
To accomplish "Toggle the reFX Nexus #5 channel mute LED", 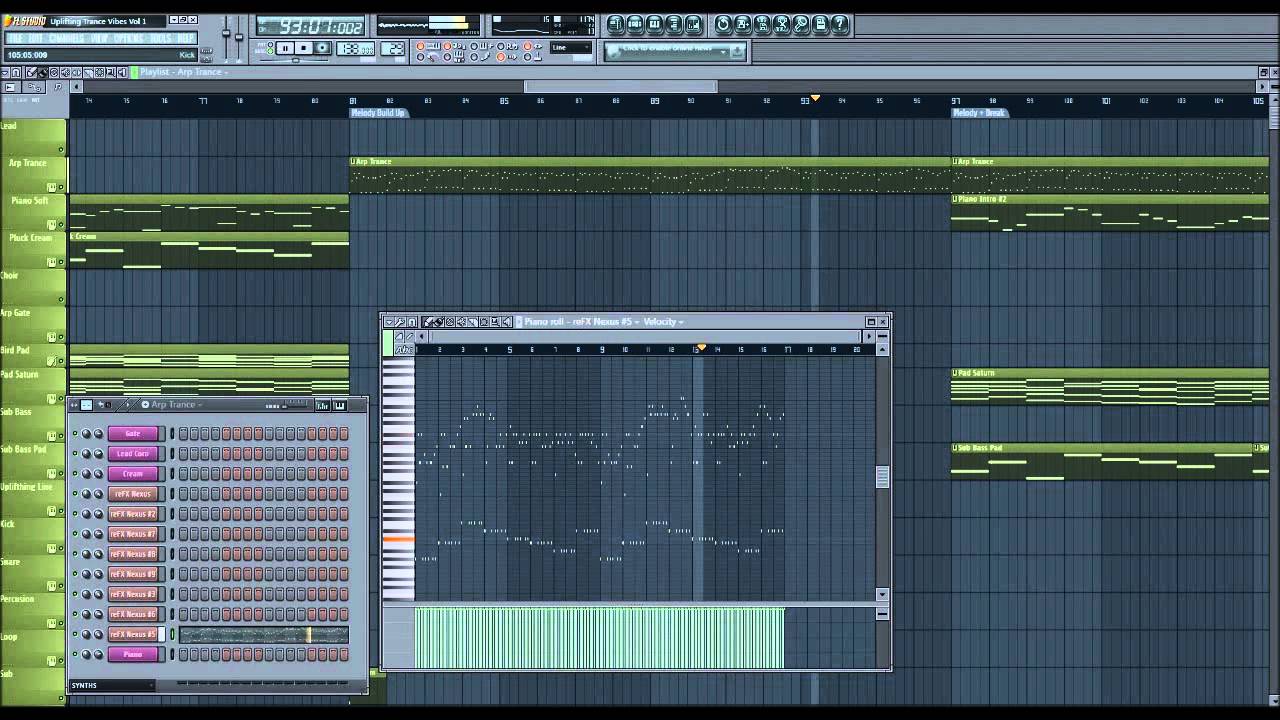I will coord(75,634).
